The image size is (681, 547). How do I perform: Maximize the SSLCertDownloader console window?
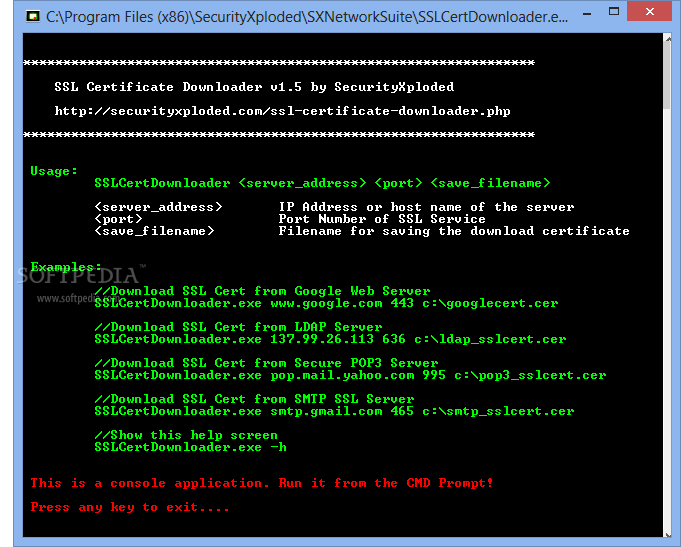(614, 12)
